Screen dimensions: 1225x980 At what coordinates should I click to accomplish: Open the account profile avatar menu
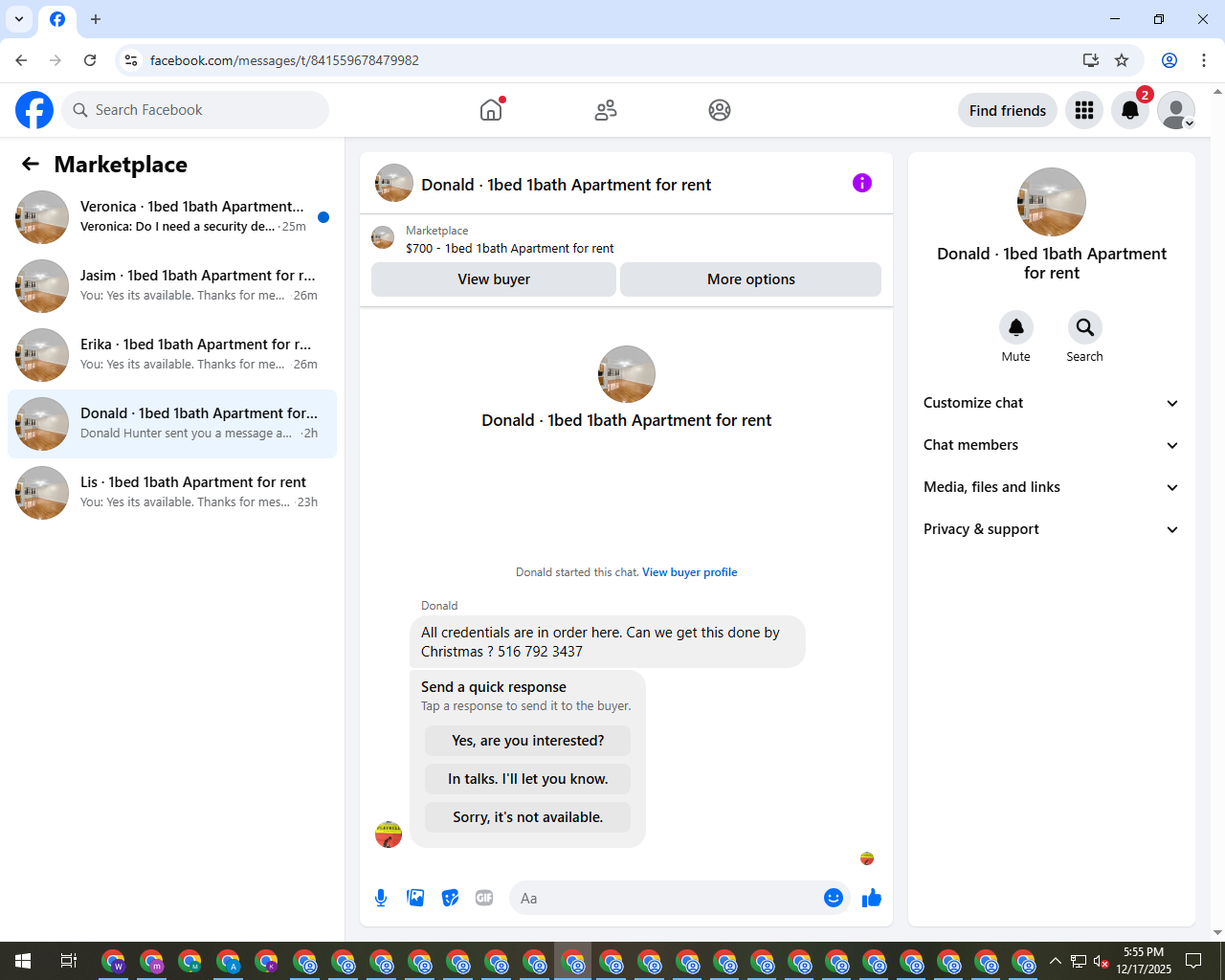[x=1176, y=110]
